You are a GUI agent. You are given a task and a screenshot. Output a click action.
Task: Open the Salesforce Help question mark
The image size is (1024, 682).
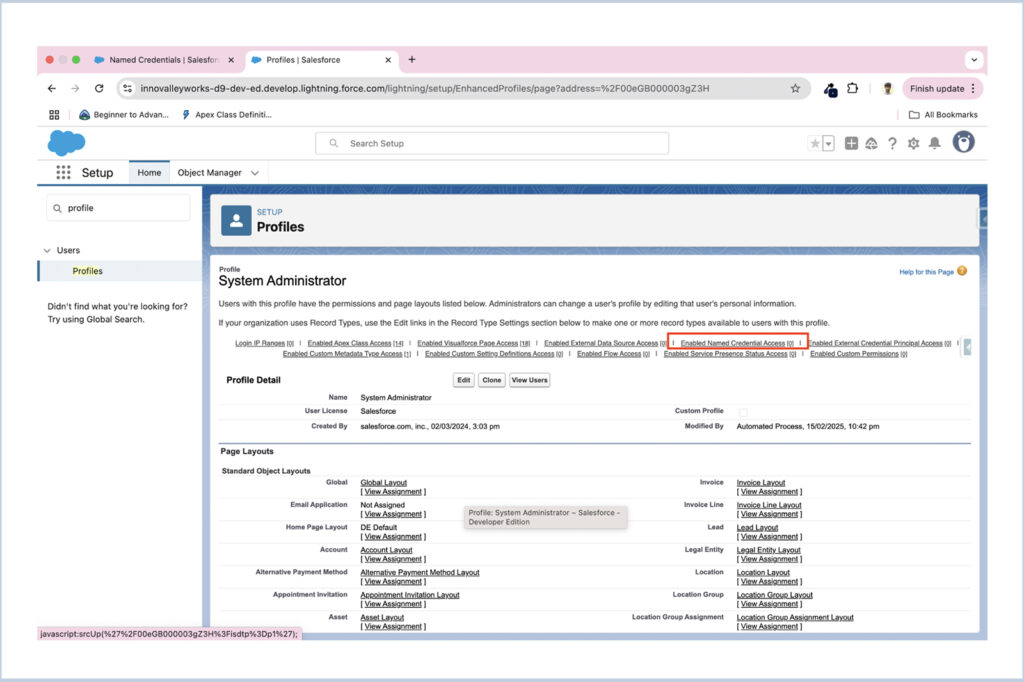(x=892, y=143)
